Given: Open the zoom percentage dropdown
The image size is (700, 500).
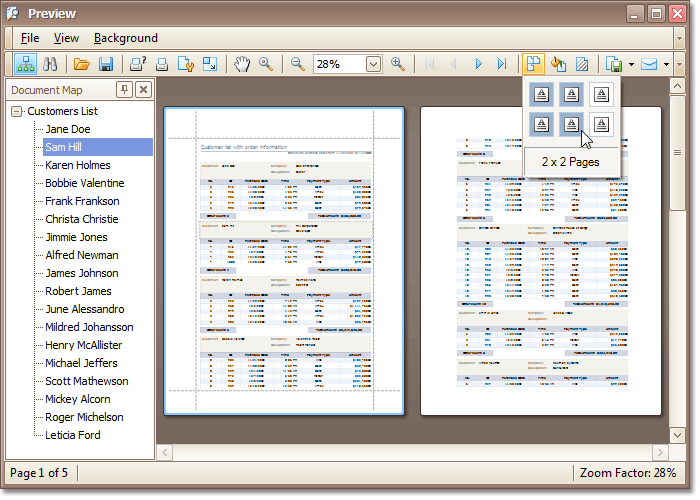Looking at the screenshot, I should click(373, 64).
